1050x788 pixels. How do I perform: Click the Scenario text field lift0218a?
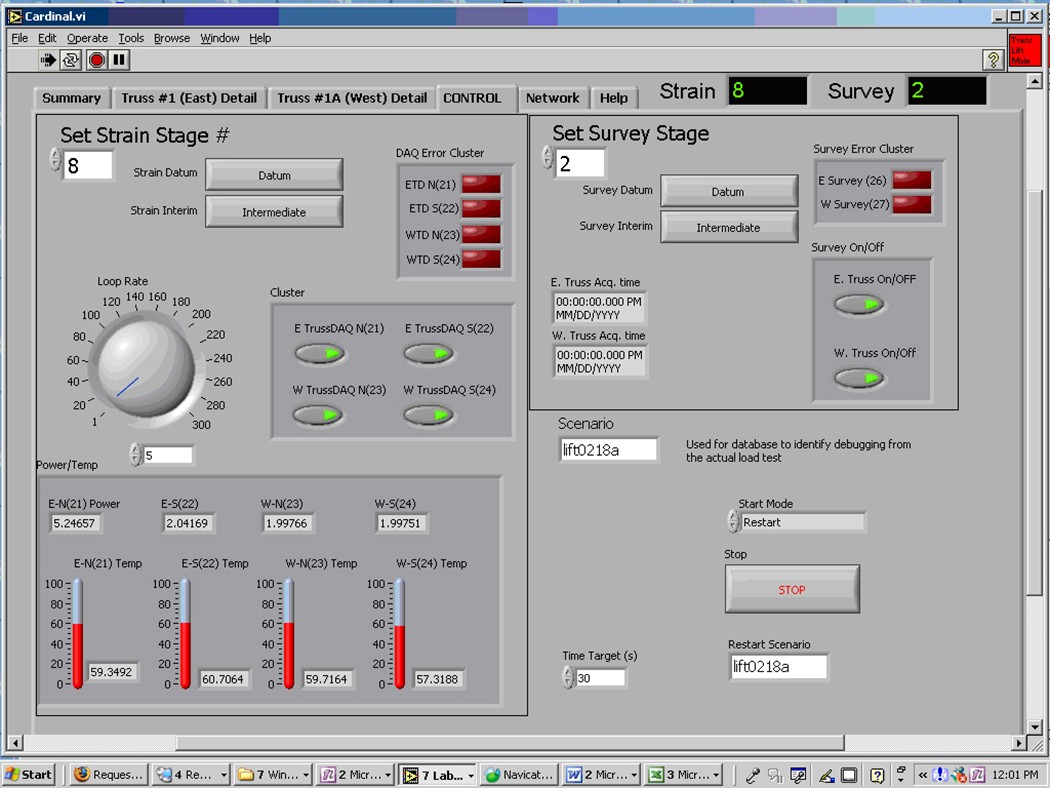tap(608, 450)
